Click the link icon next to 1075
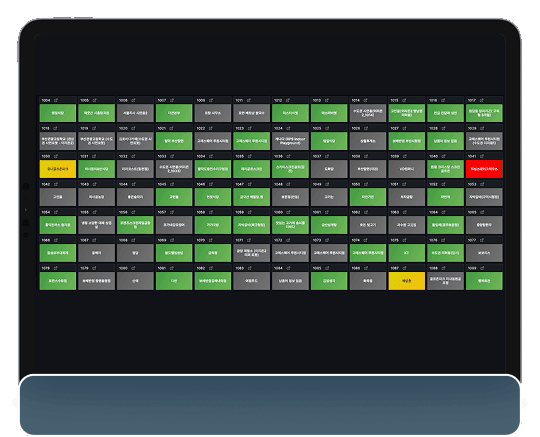The height and width of the screenshot is (437, 540). [x=404, y=240]
